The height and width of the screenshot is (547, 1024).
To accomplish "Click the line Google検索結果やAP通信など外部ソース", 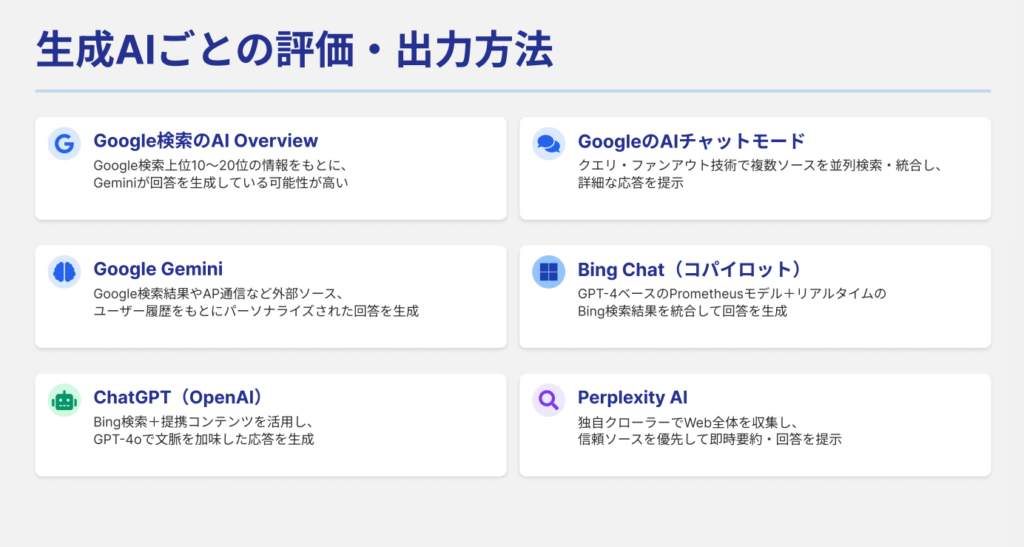I will [218, 294].
